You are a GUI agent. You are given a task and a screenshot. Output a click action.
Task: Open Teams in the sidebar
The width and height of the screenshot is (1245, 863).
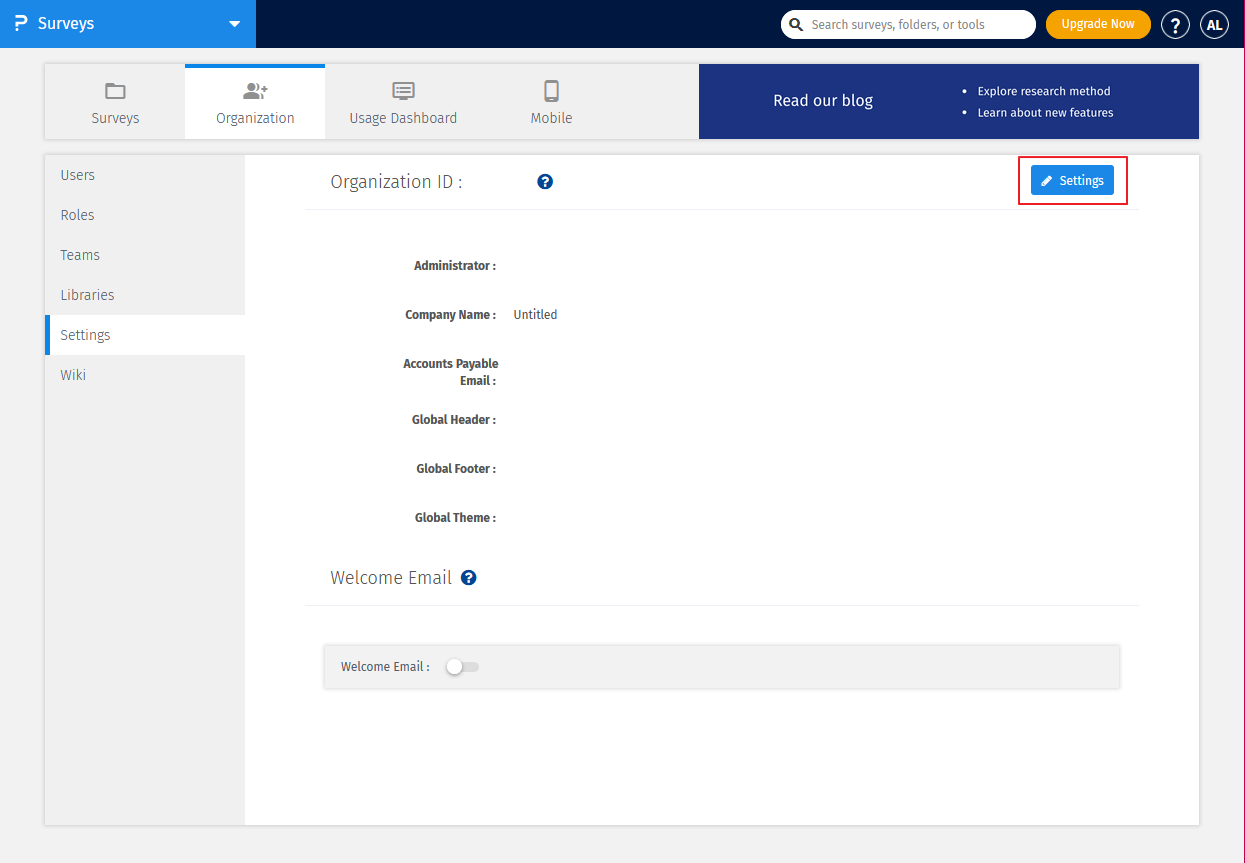pyautogui.click(x=145, y=255)
